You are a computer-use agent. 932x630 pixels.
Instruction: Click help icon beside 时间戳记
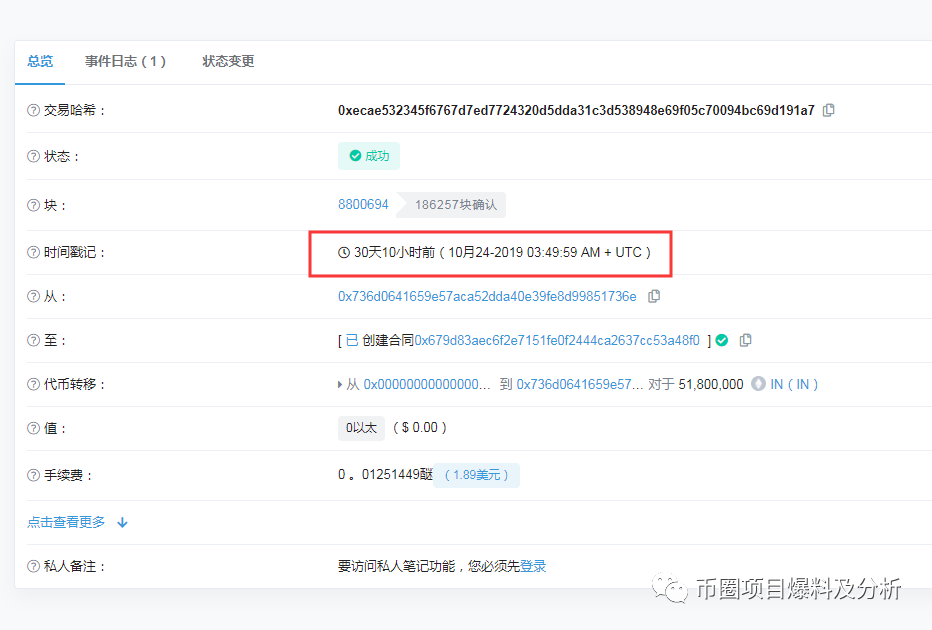click(x=33, y=253)
